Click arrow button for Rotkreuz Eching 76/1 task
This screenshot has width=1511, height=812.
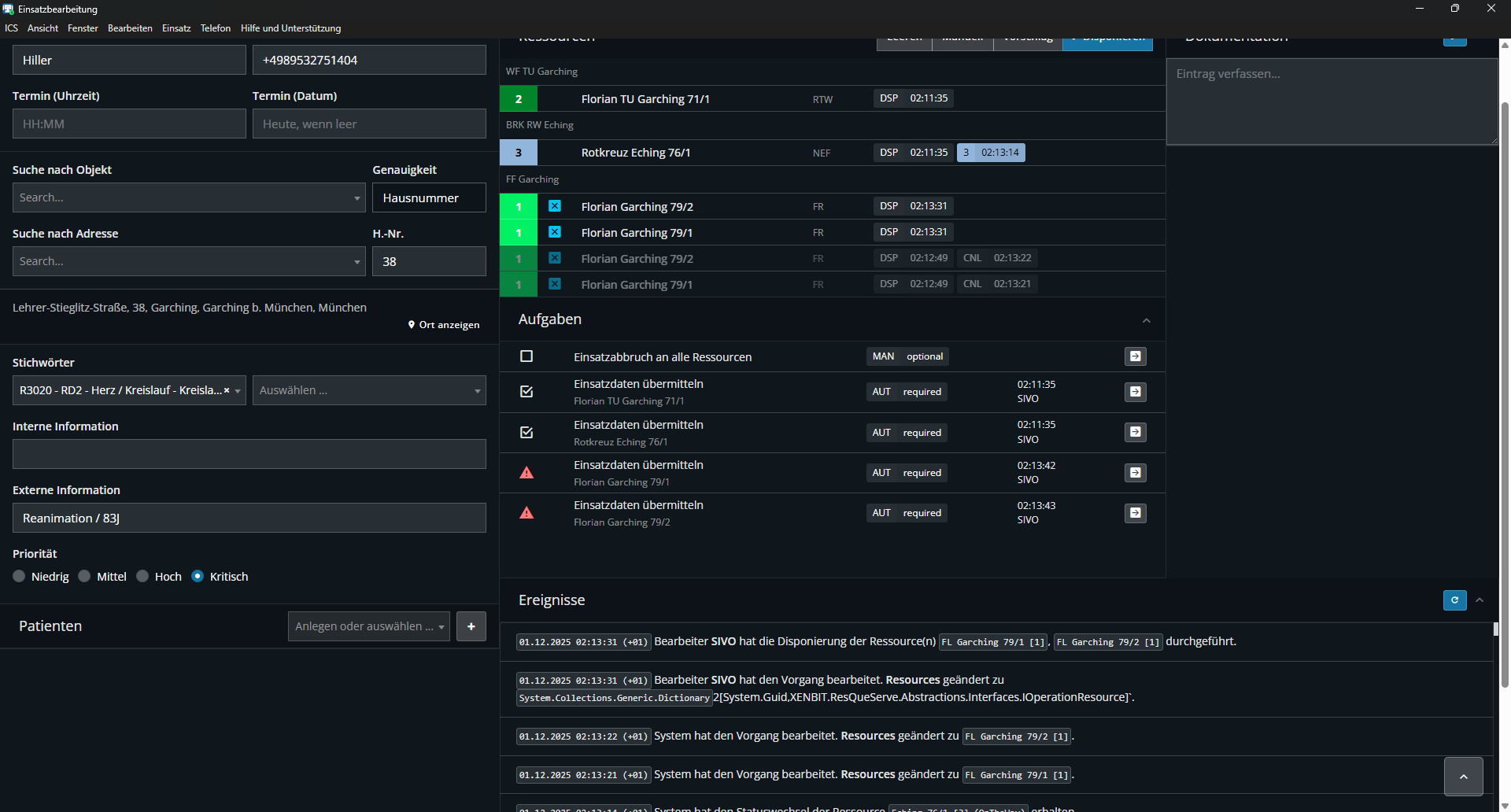[1135, 432]
